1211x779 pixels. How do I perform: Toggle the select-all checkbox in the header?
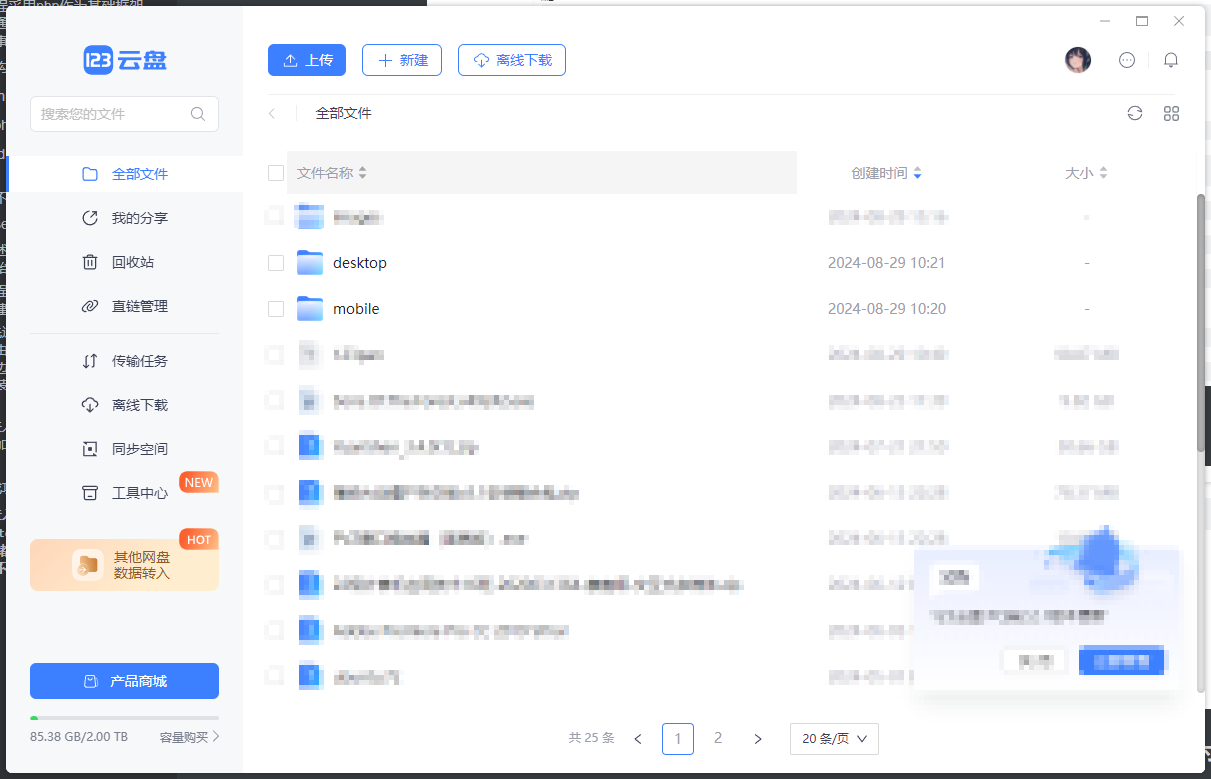point(275,172)
